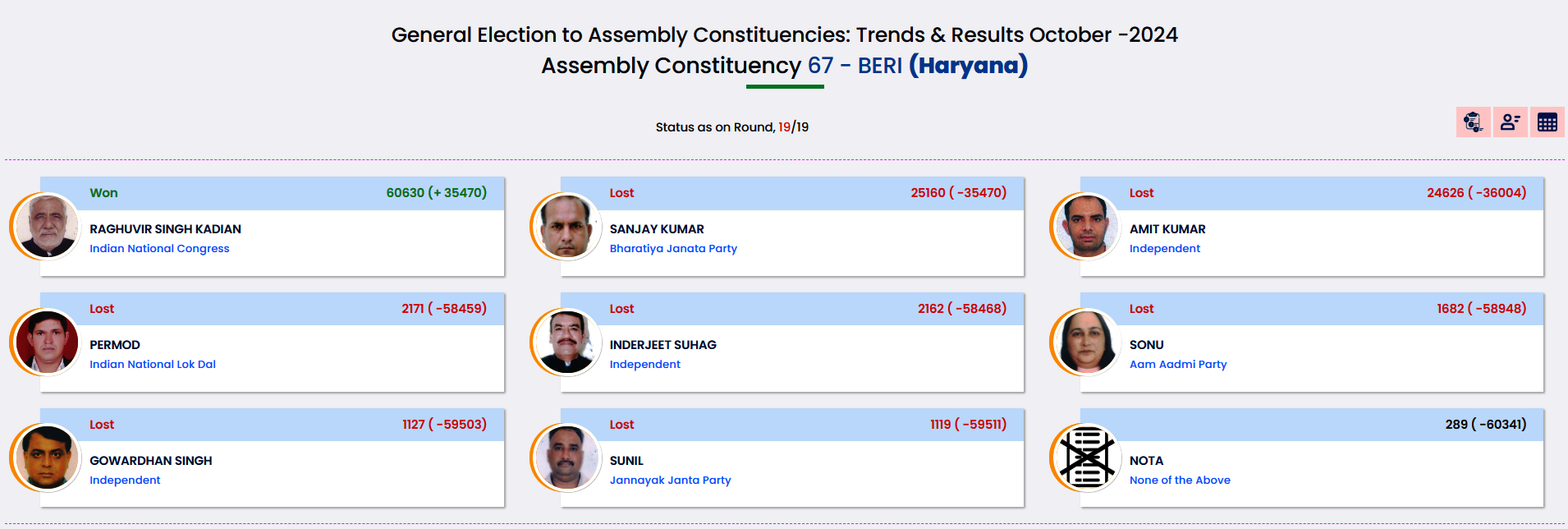Click the BERI constituency name in heading

(879, 66)
